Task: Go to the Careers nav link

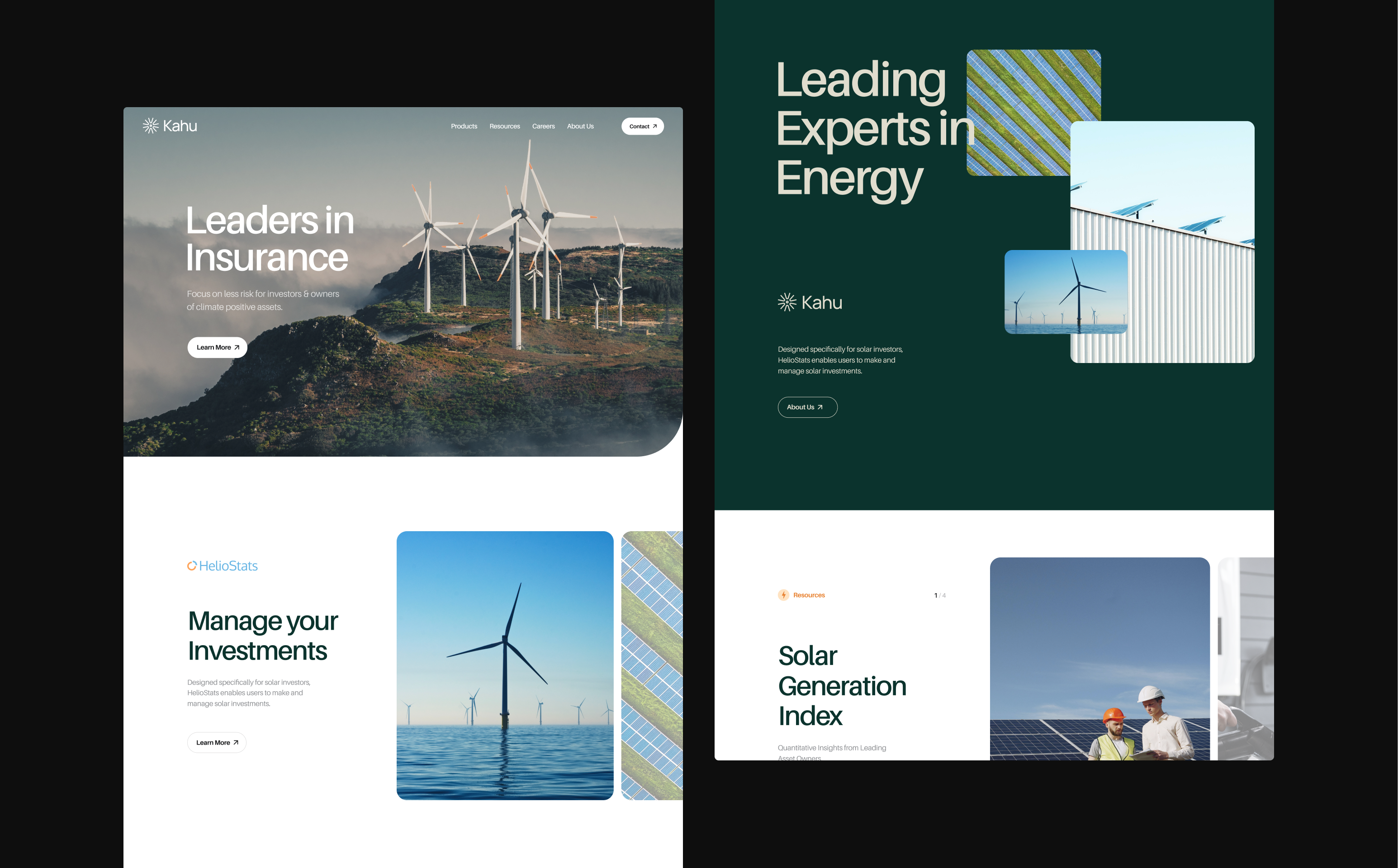Action: click(x=543, y=126)
